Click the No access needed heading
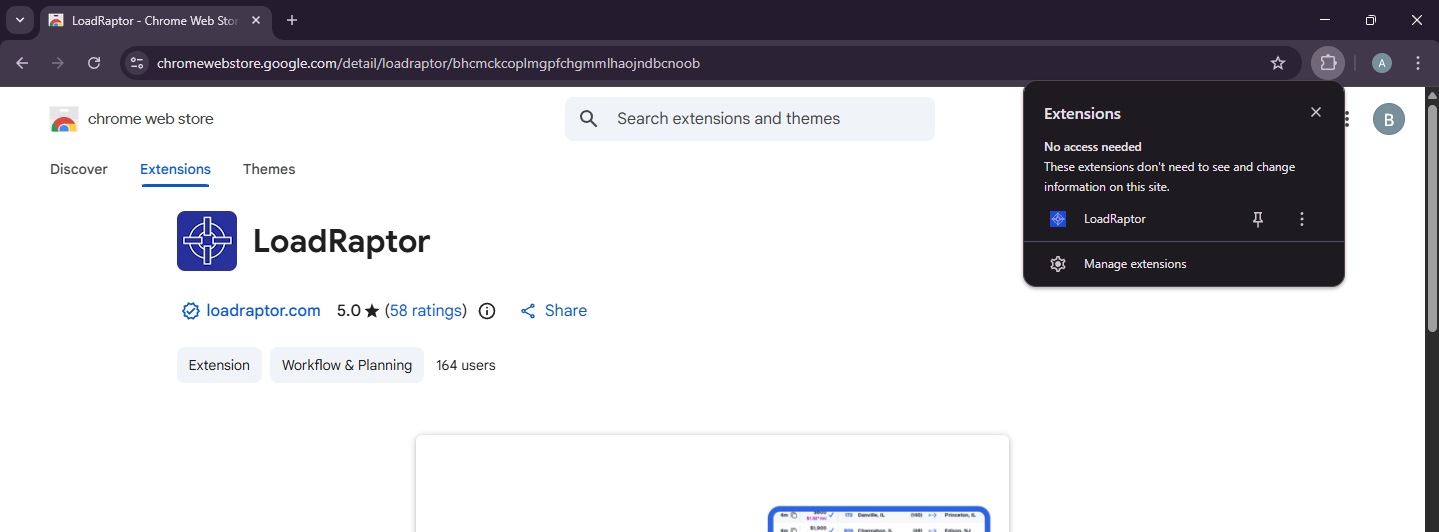Viewport: 1439px width, 532px height. tap(1093, 147)
